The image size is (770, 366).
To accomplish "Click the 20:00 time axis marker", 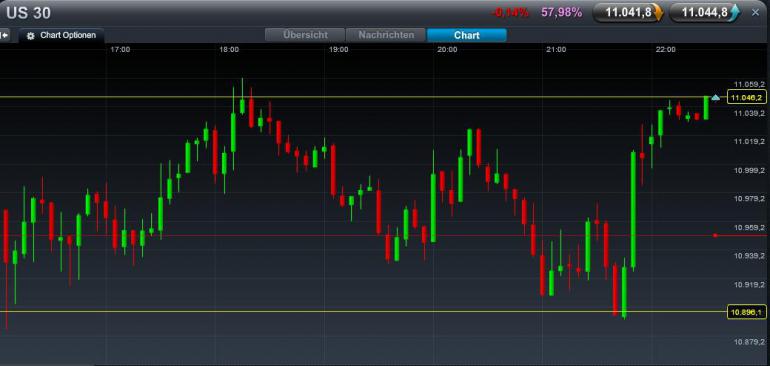I will [x=447, y=50].
